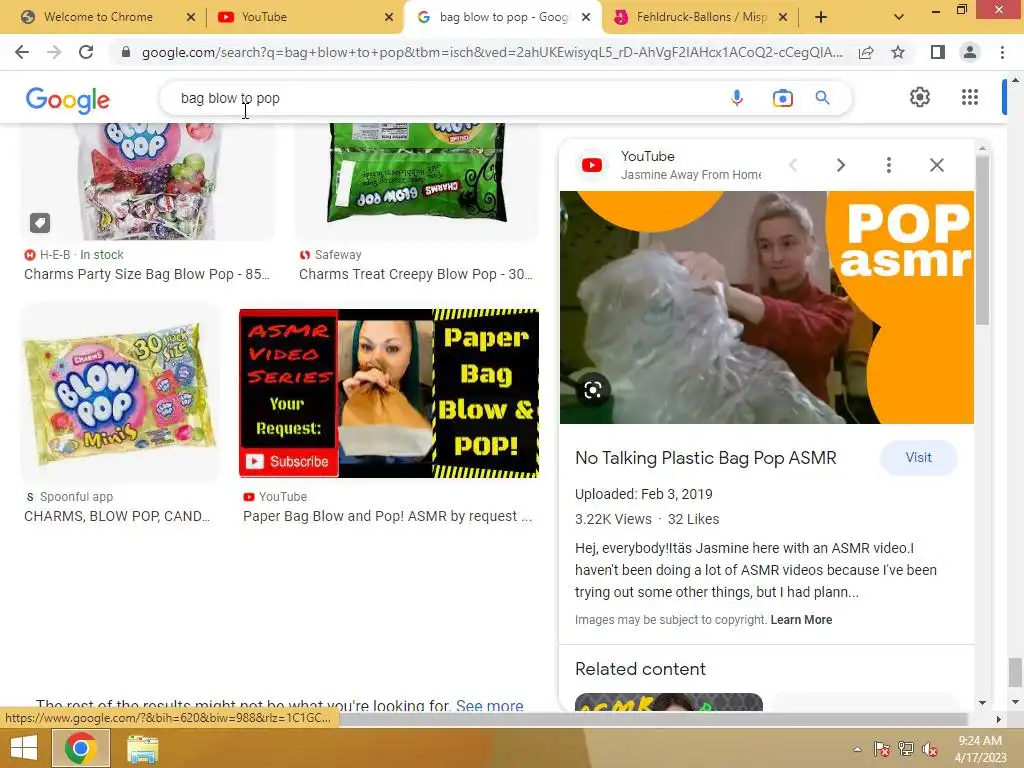Screen dimensions: 1024x768
Task: Close the YouTube tab
Action: [x=389, y=17]
